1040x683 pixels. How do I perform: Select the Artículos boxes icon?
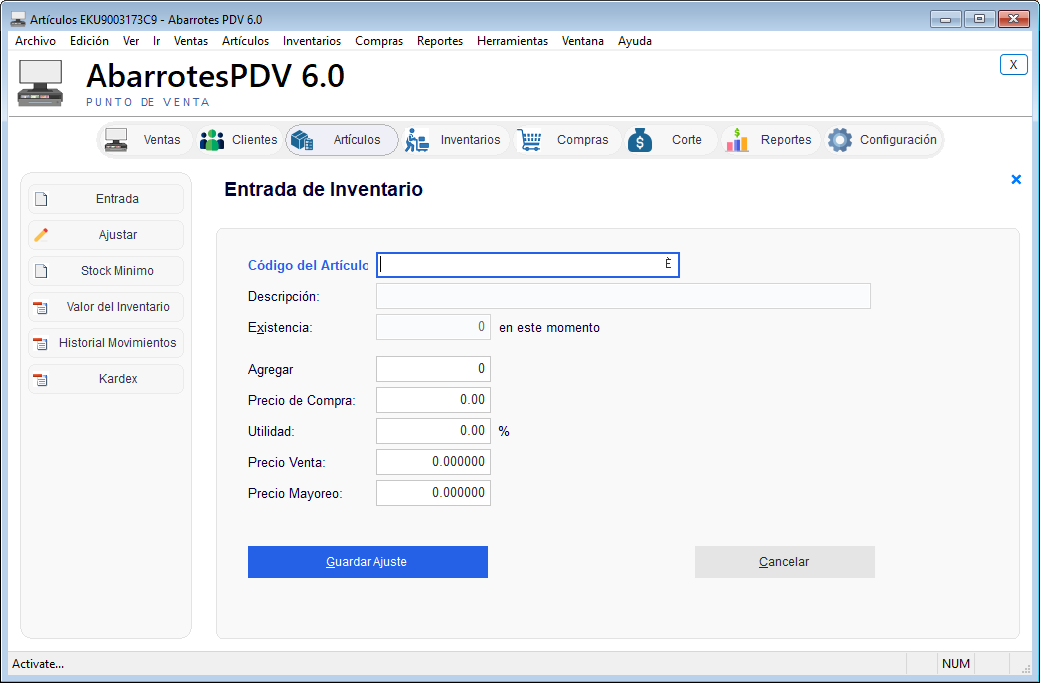tap(302, 140)
